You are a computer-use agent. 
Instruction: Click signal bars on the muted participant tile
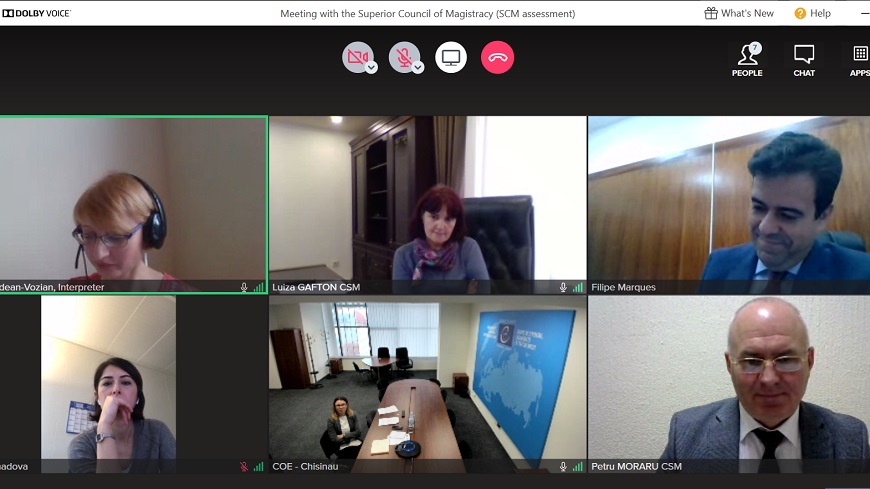click(x=259, y=466)
